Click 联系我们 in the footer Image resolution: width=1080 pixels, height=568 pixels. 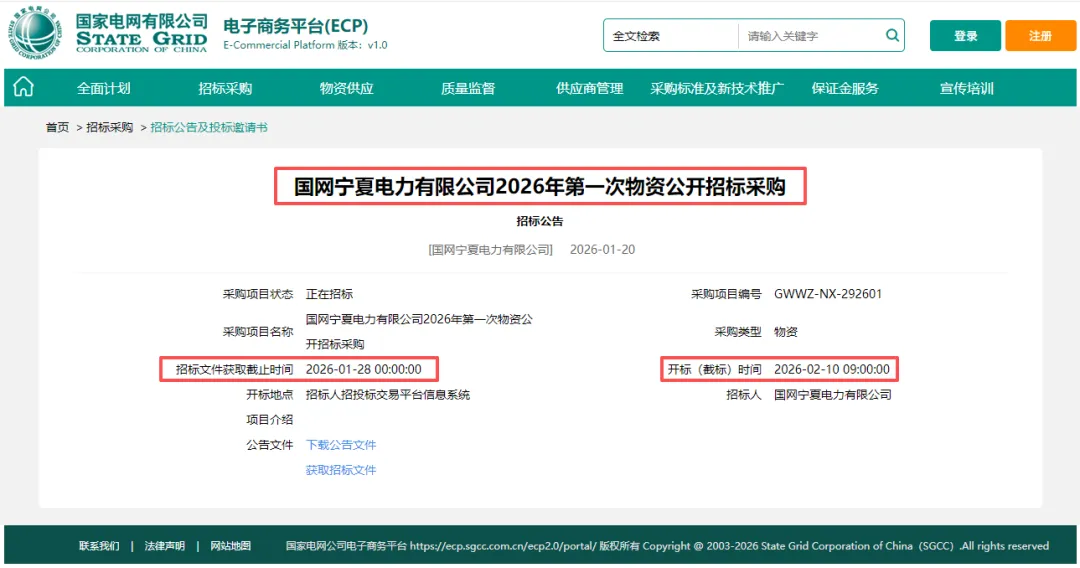(x=99, y=546)
